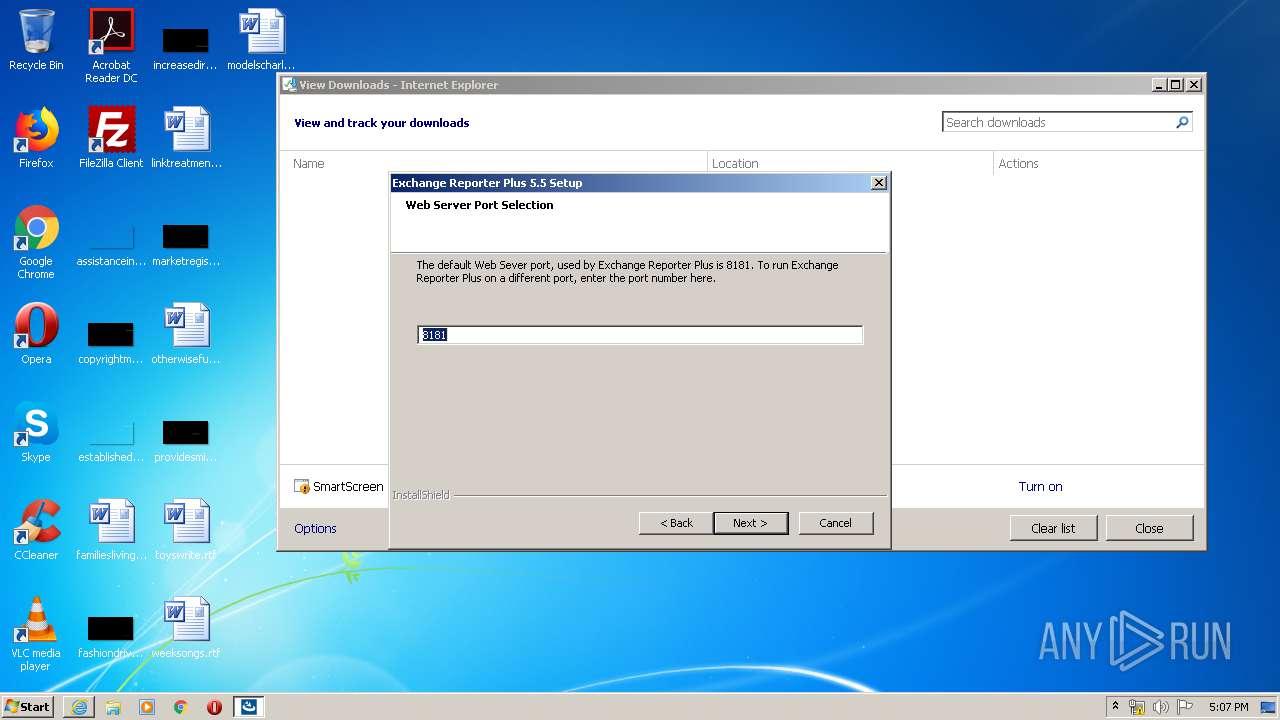1280x720 pixels.
Task: Click Turn on SmartScreen link
Action: (x=1040, y=487)
